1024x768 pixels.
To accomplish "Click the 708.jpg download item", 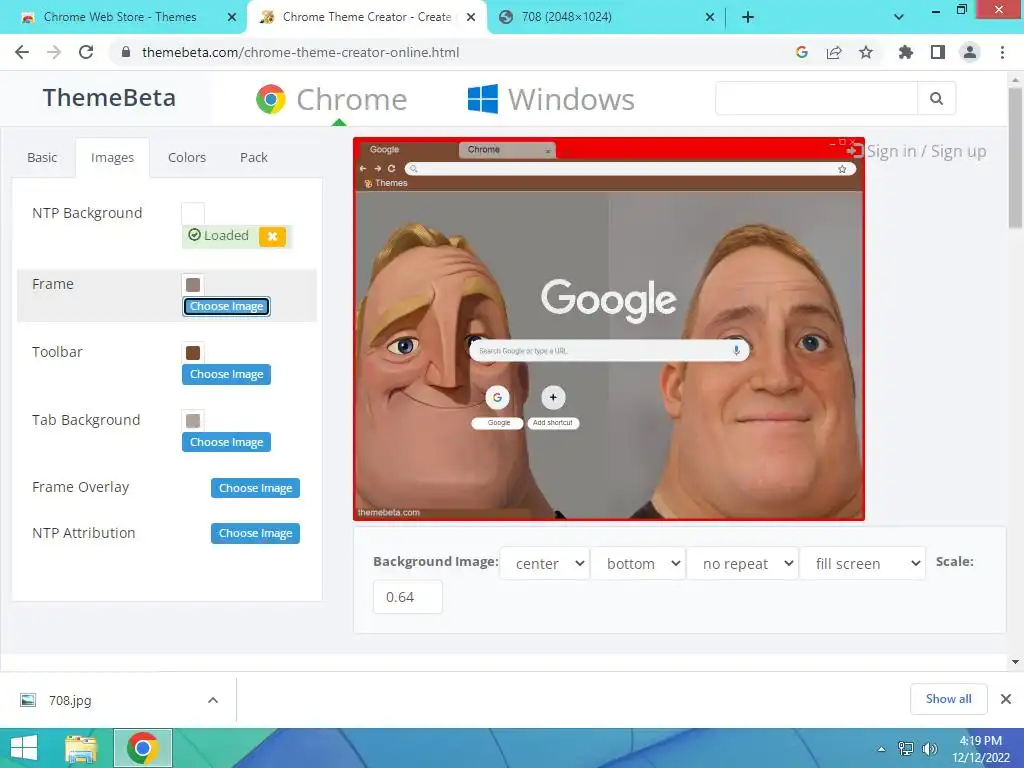I will 118,700.
